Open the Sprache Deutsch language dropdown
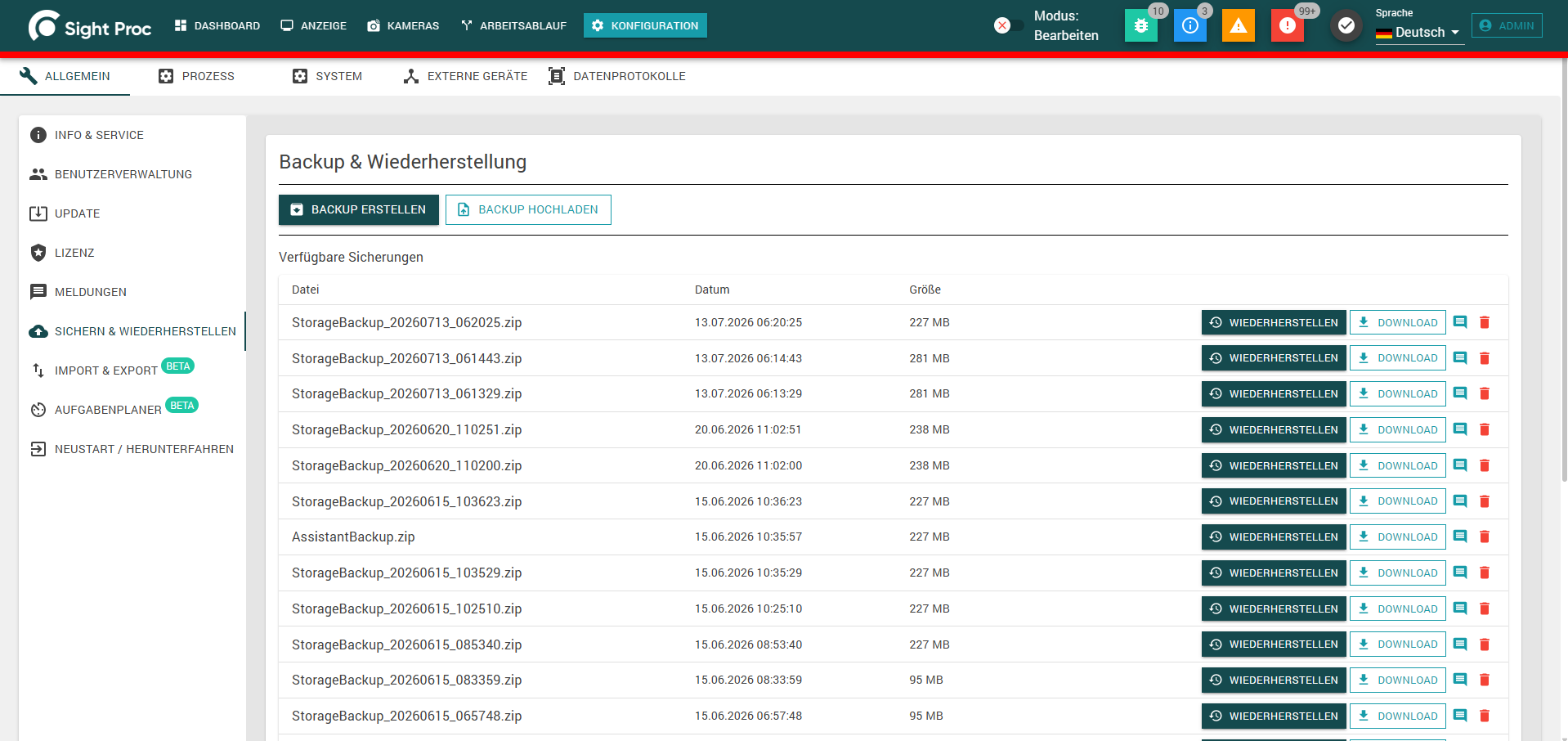Viewport: 1568px width, 741px height. (1419, 32)
